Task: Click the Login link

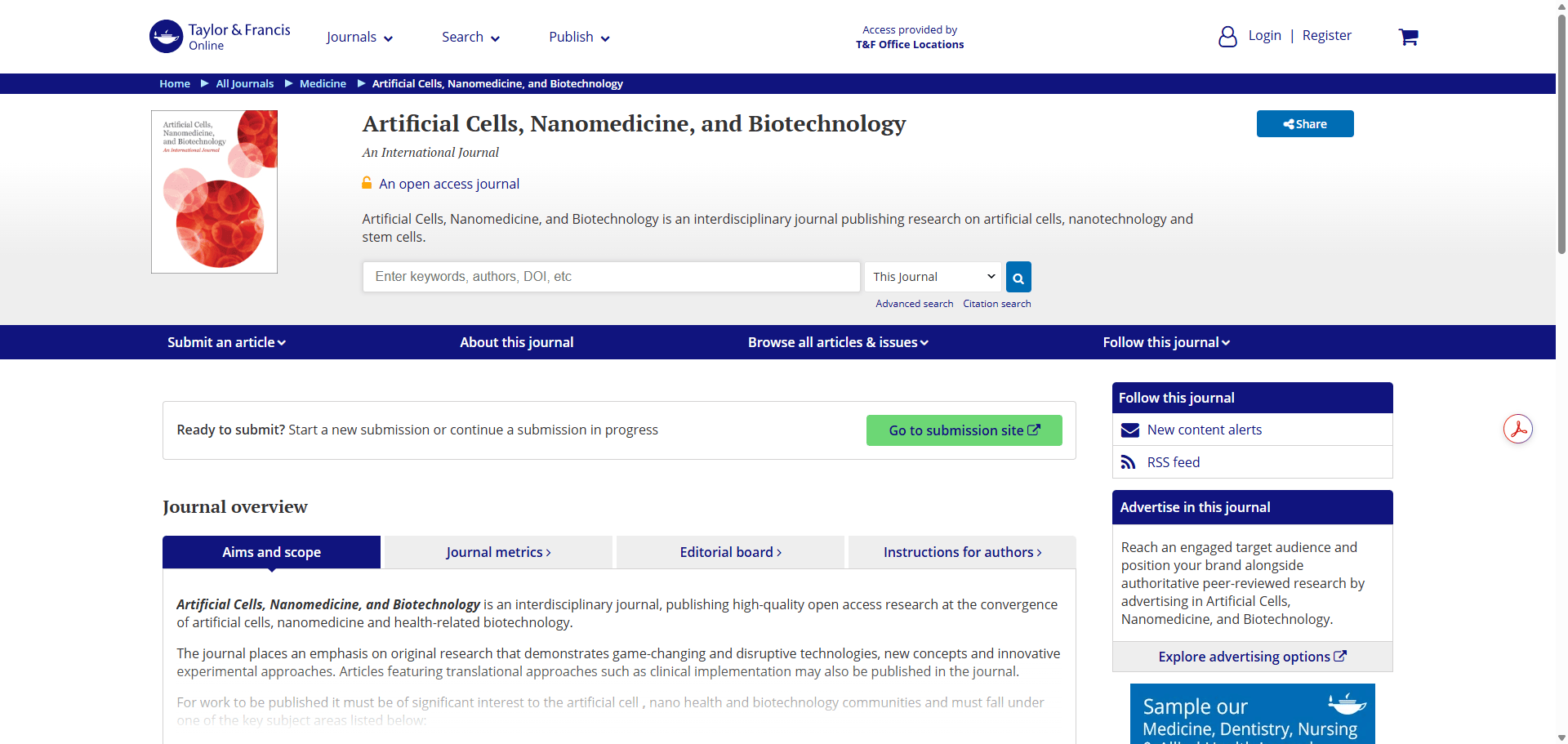Action: (x=1264, y=36)
